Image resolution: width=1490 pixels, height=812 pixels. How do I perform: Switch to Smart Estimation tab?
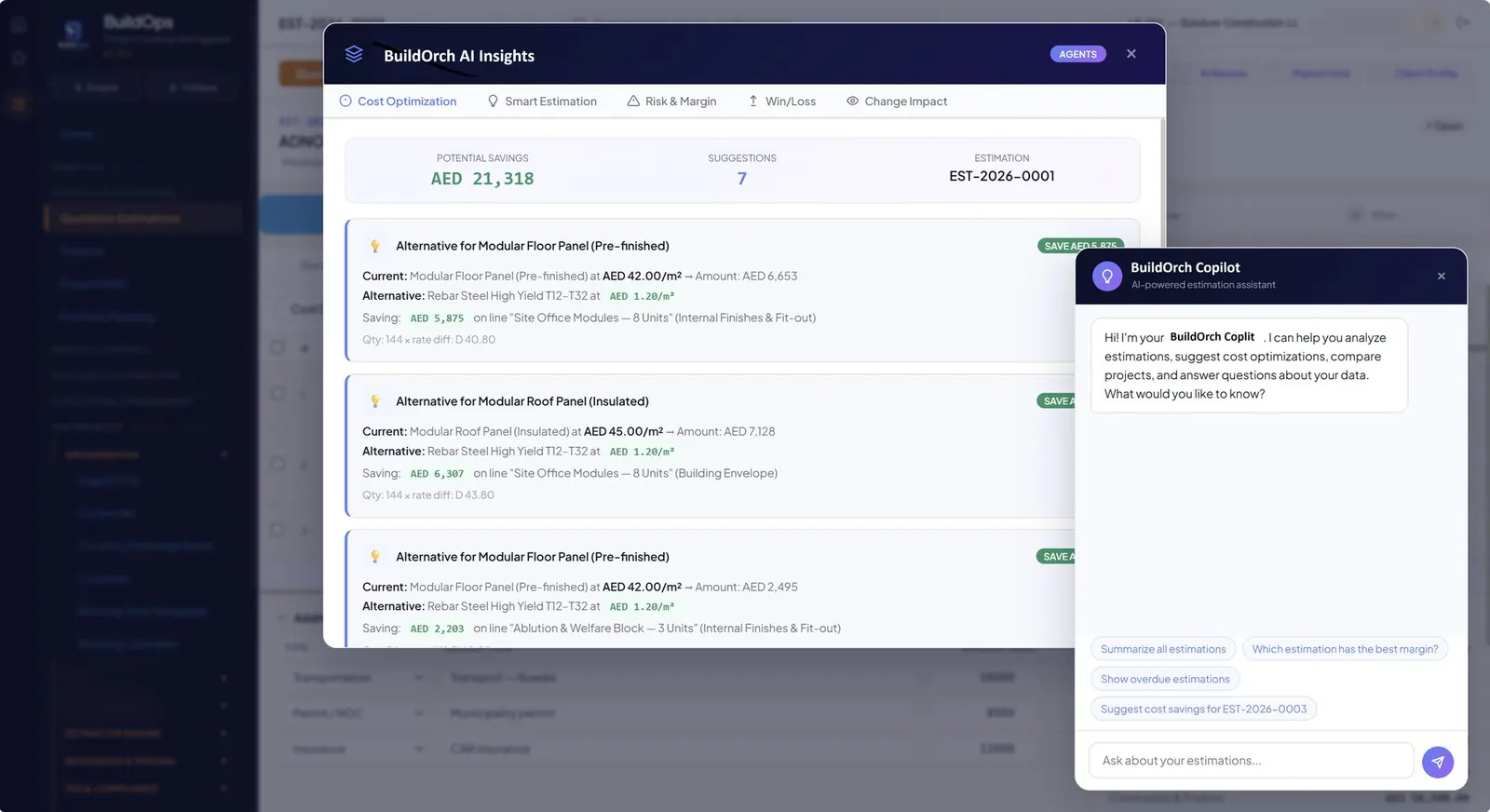coord(542,101)
